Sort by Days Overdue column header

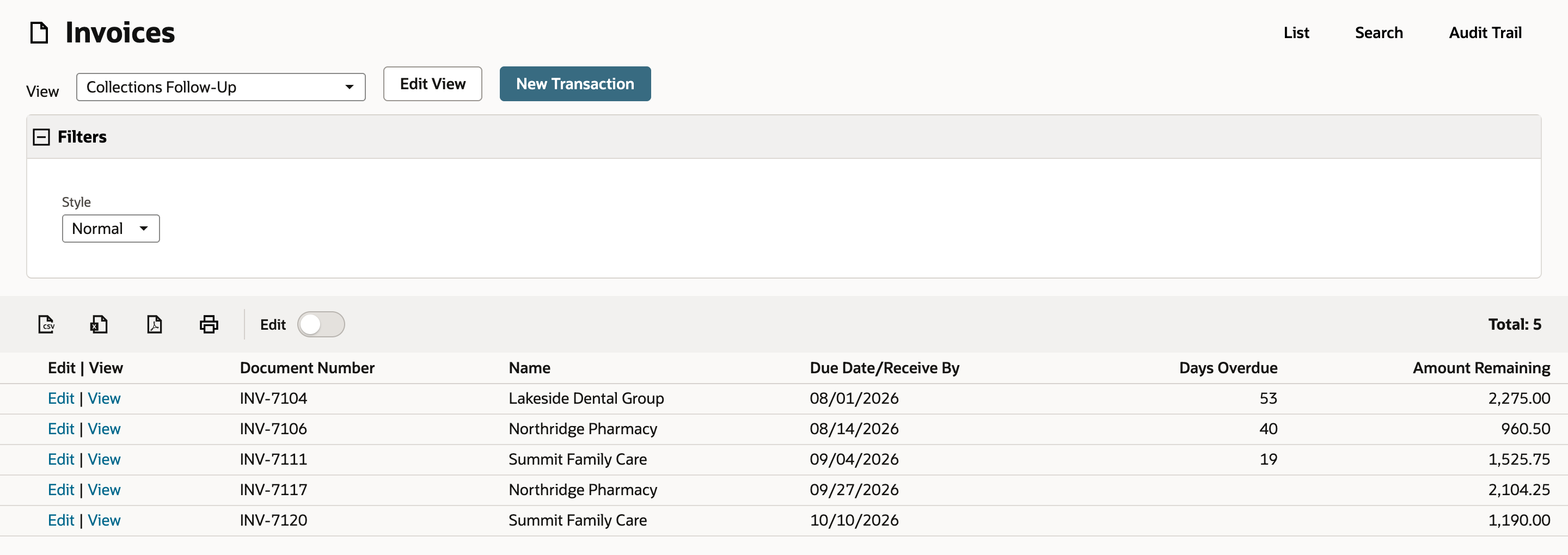click(x=1228, y=368)
